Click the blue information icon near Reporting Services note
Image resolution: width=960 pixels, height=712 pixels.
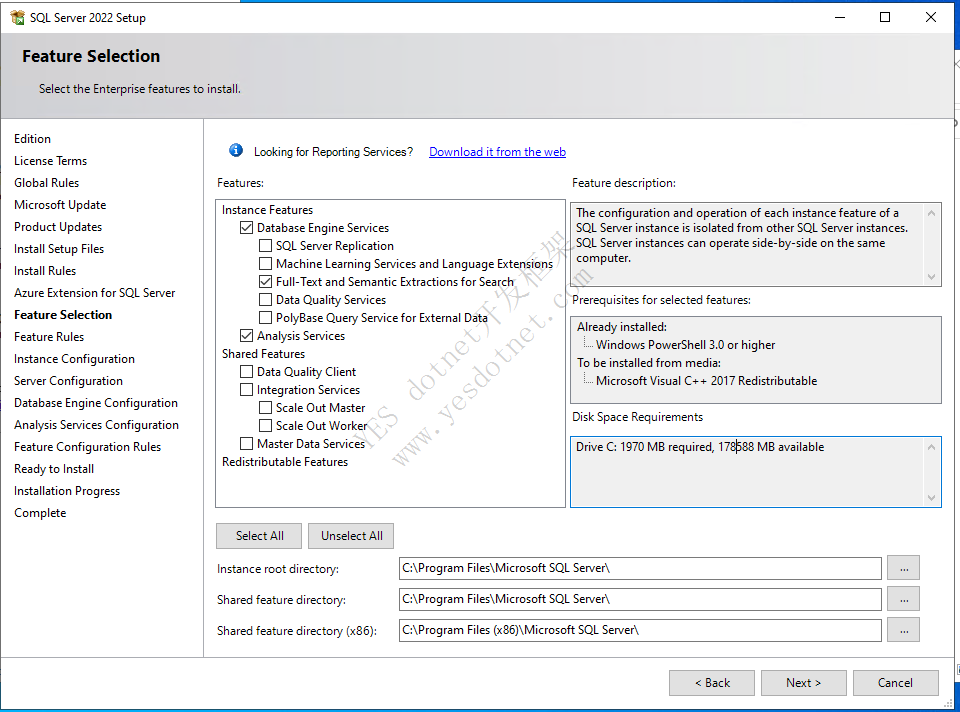(235, 150)
